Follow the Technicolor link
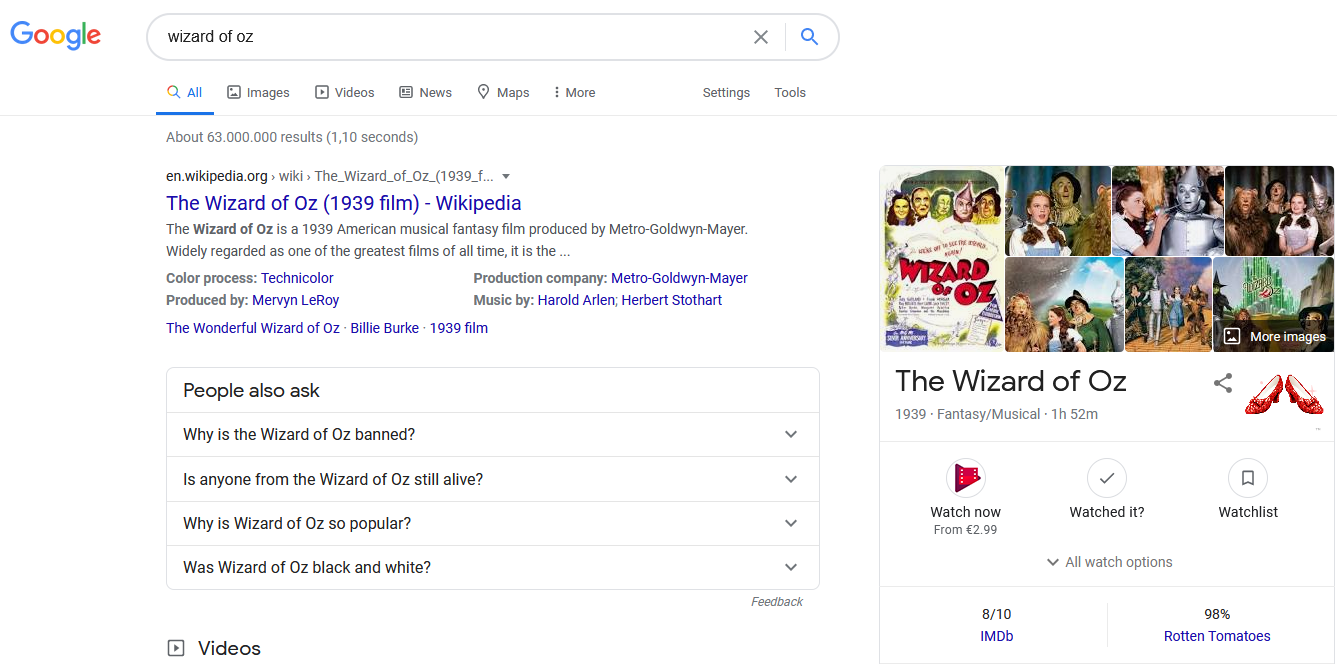1337x664 pixels. (297, 278)
